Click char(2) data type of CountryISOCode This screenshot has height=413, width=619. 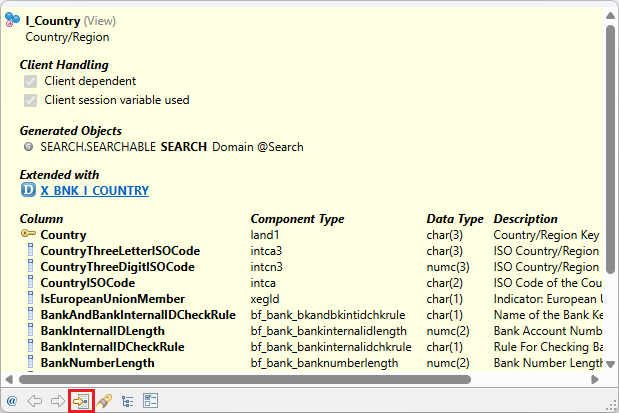pyautogui.click(x=445, y=283)
